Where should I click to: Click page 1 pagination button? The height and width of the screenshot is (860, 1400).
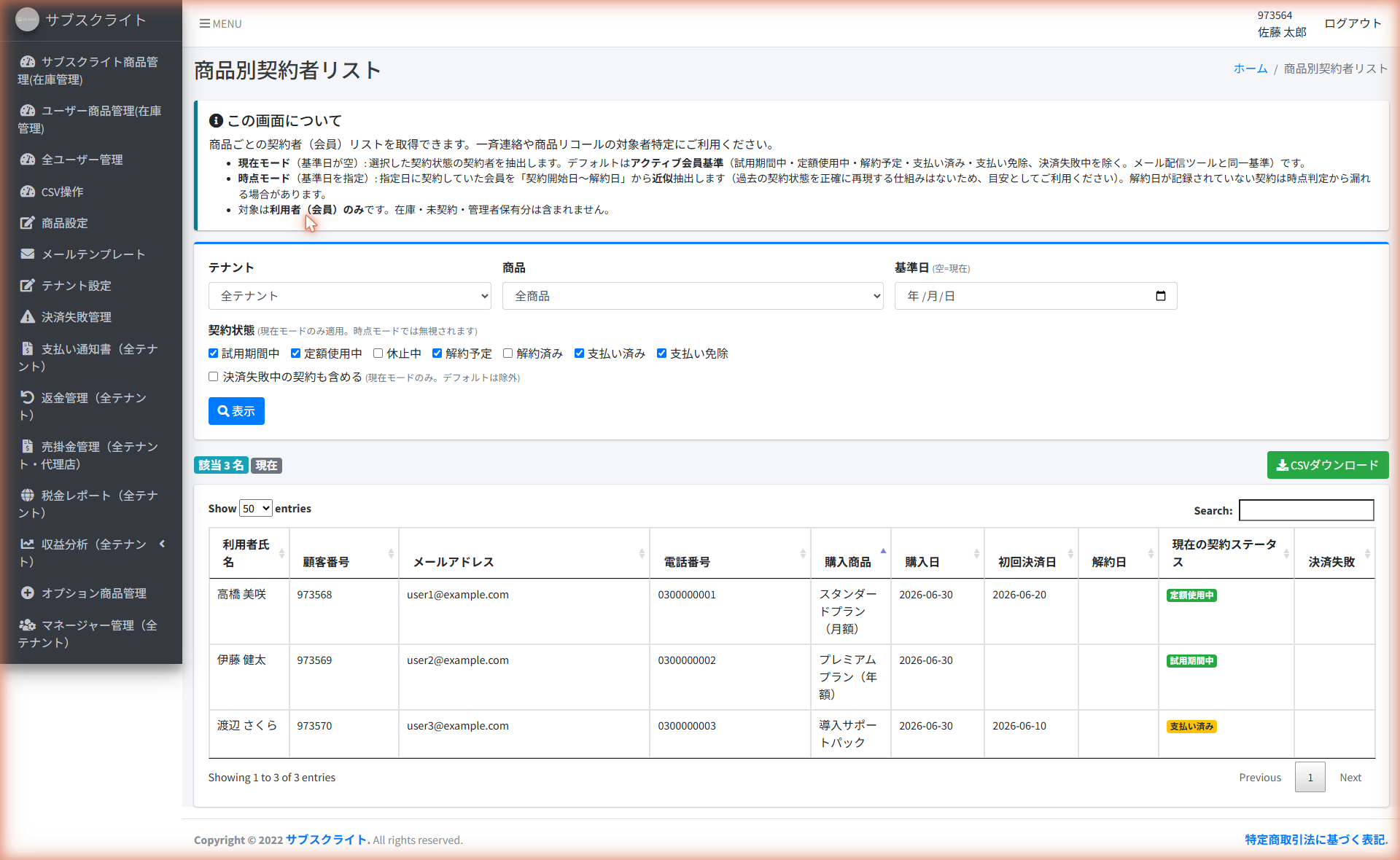point(1310,778)
